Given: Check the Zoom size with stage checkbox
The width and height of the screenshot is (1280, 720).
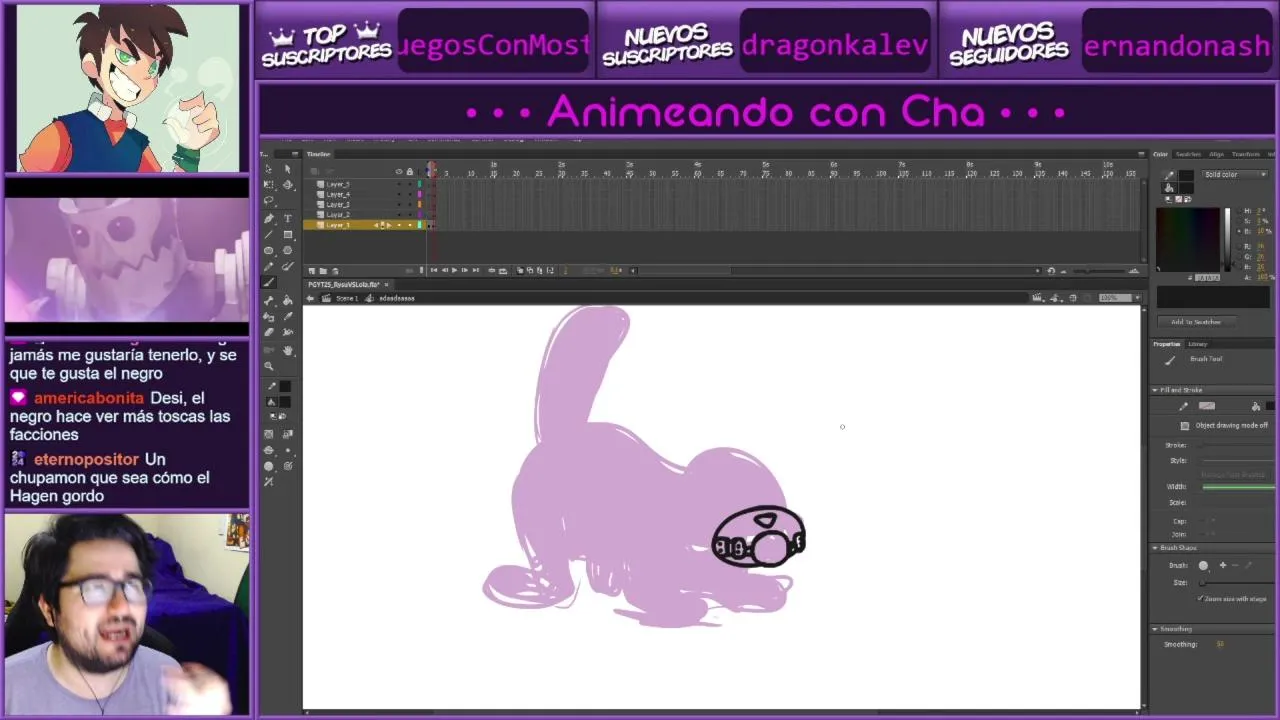Looking at the screenshot, I should click(1200, 598).
